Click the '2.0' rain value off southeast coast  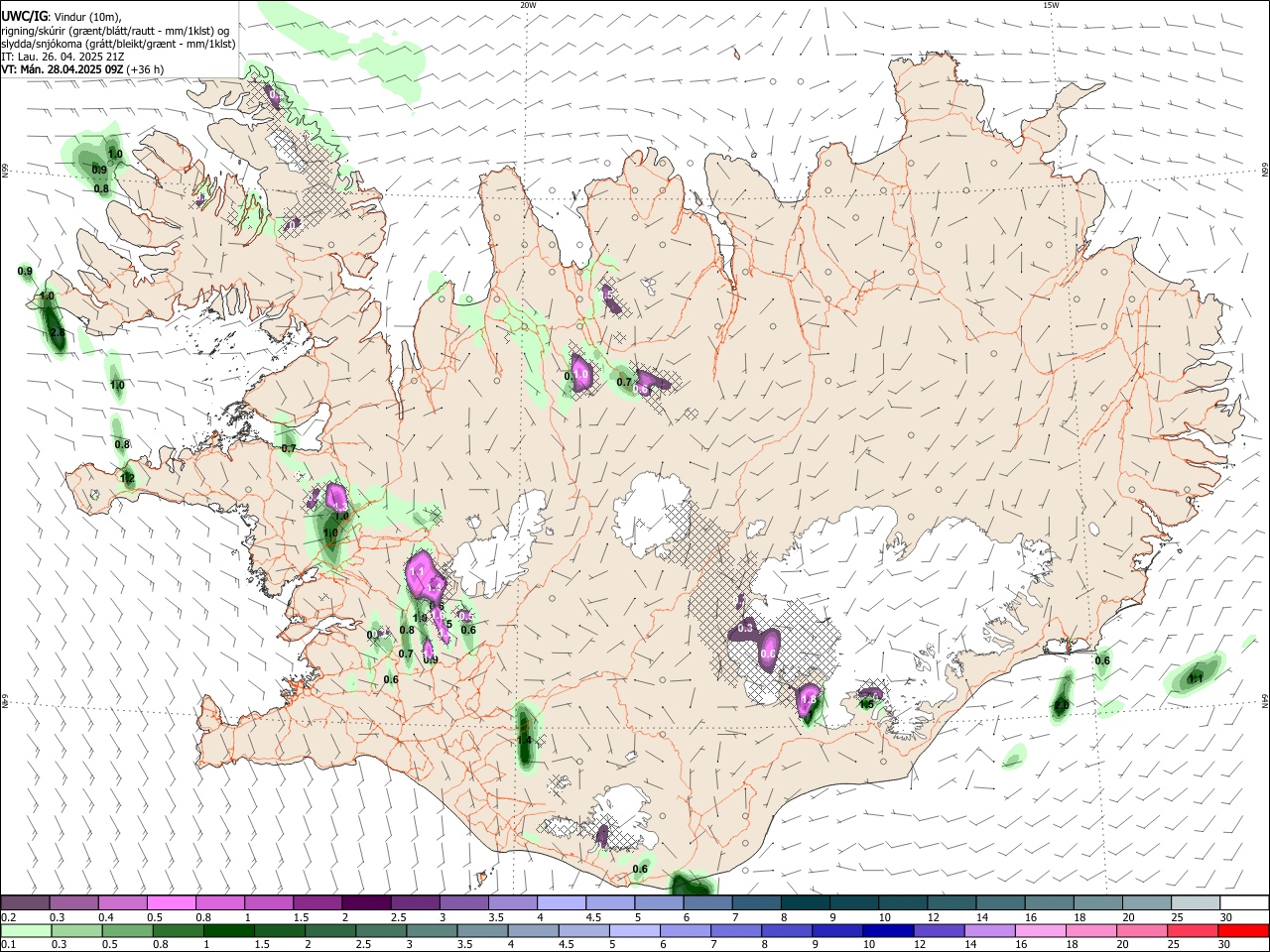(1061, 706)
